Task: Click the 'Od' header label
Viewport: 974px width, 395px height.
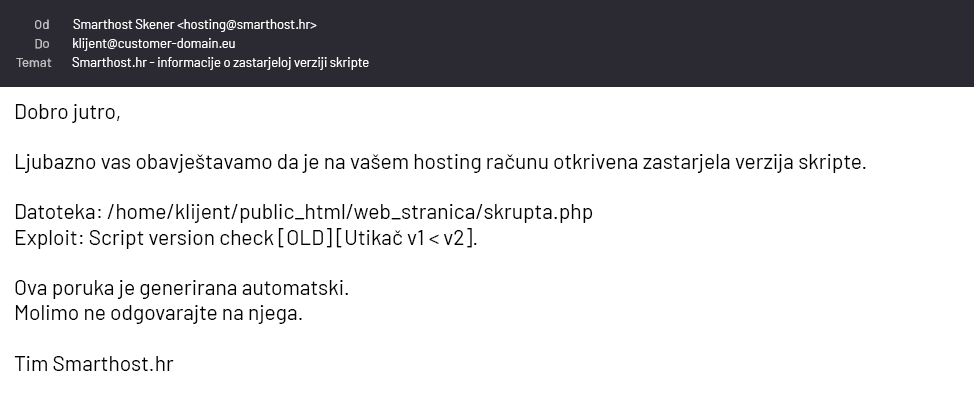Action: [42, 25]
